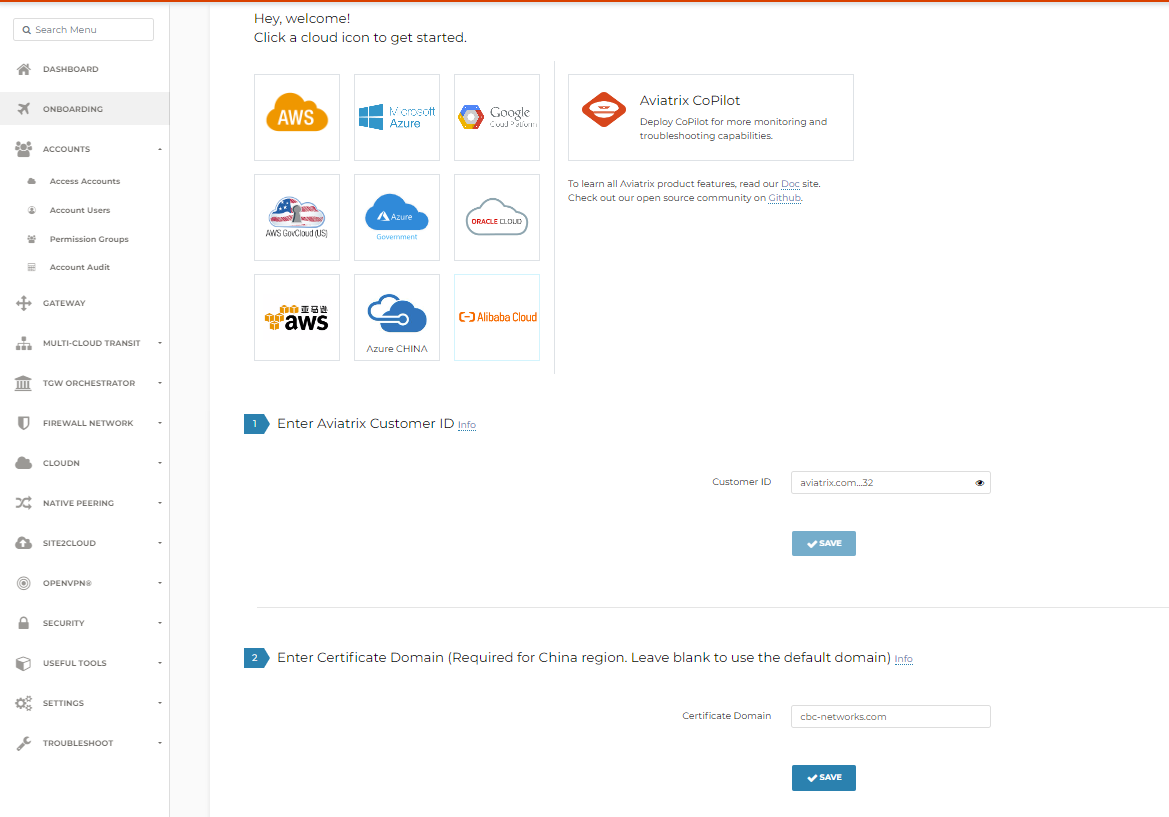This screenshot has height=817, width=1169.
Task: Select the Oracle Cloud tile
Action: pos(497,217)
